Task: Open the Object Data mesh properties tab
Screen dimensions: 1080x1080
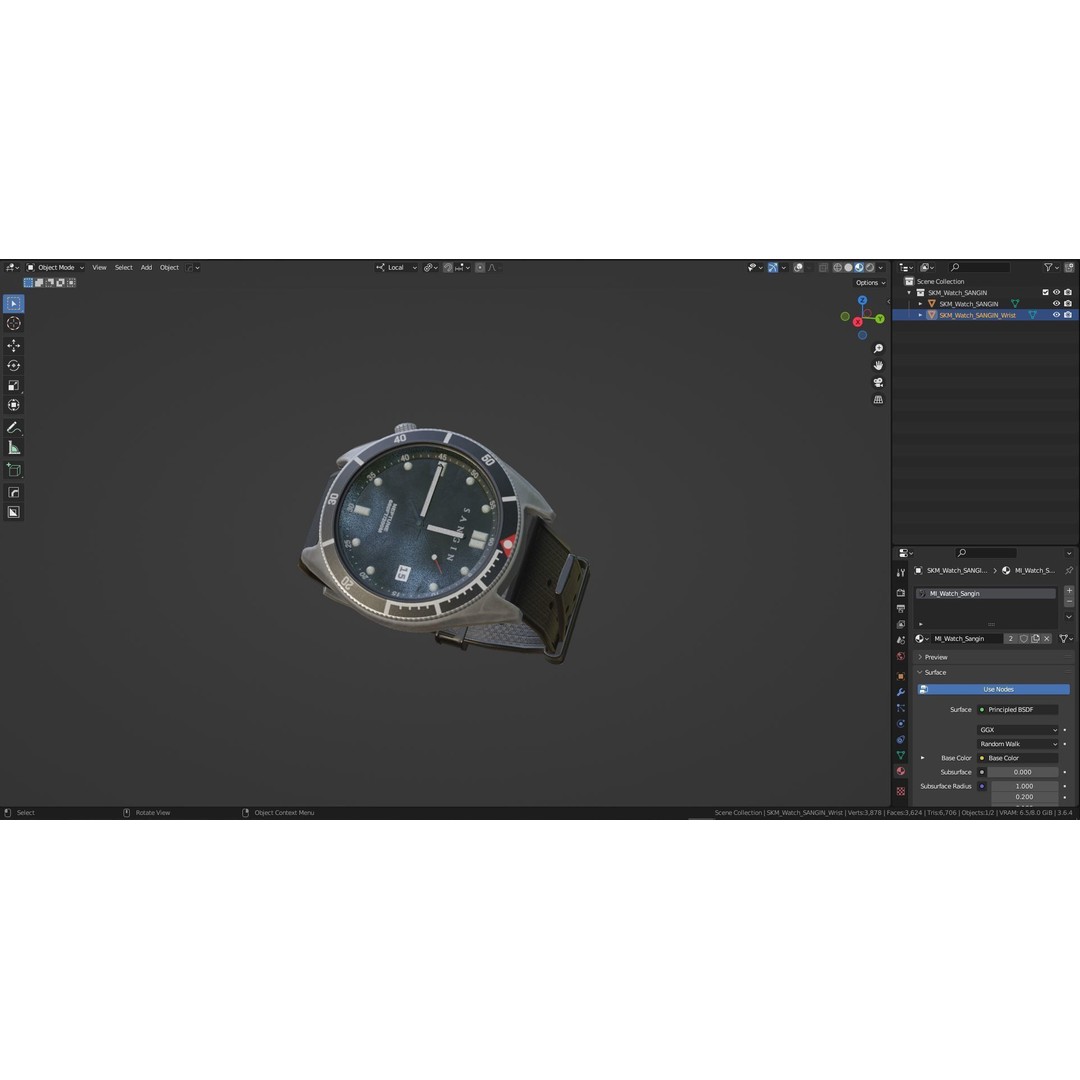Action: coord(901,756)
